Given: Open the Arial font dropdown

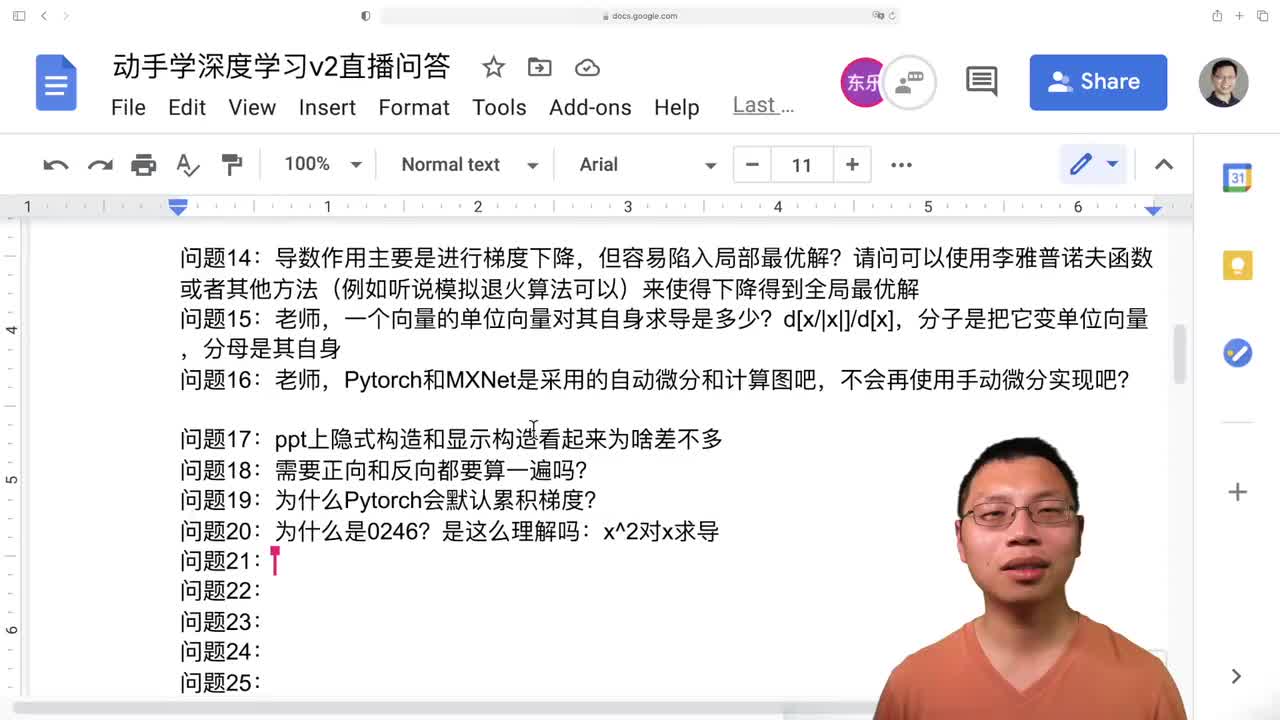Looking at the screenshot, I should (x=647, y=165).
